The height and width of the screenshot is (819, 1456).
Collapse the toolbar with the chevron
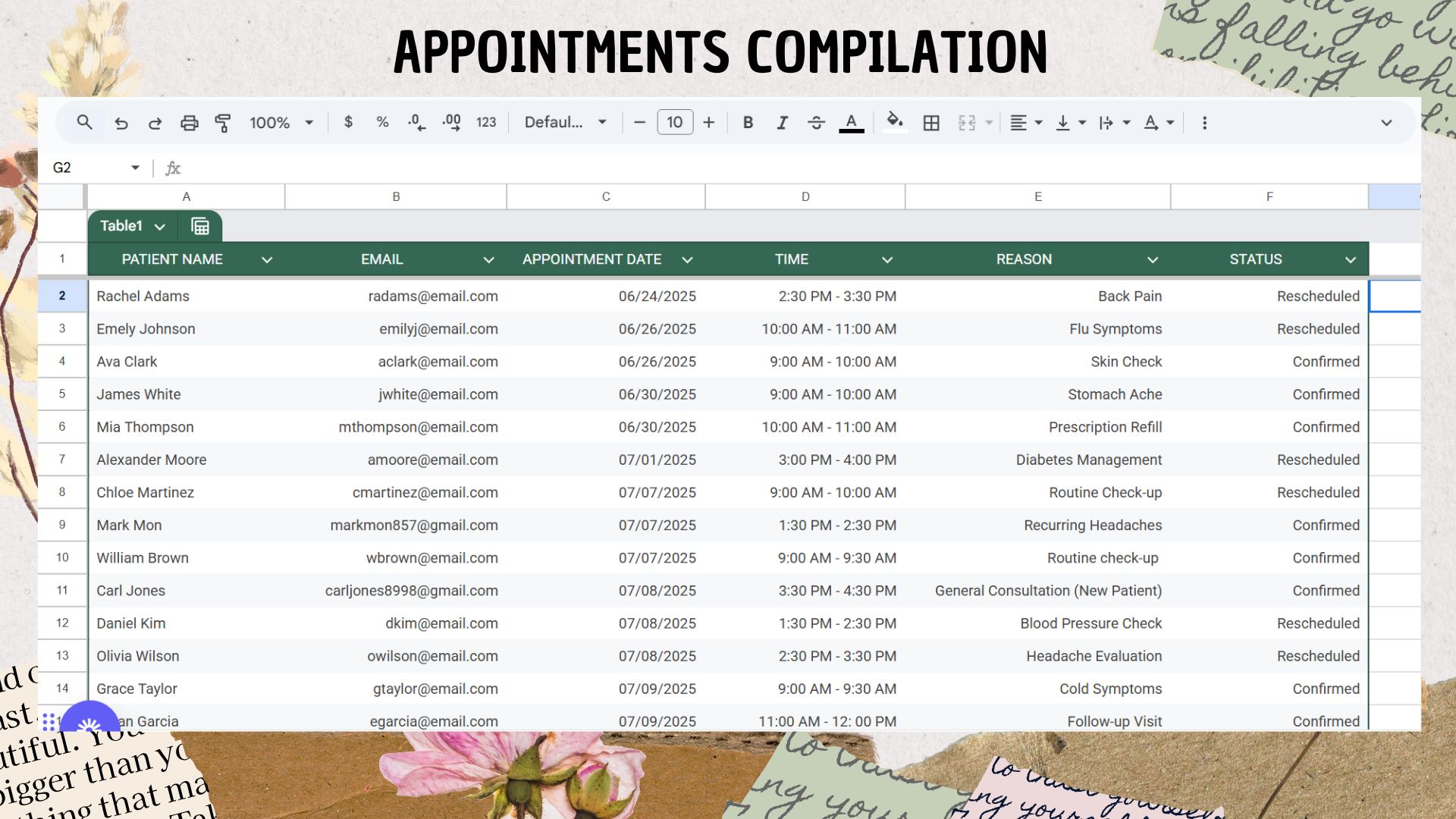click(x=1386, y=123)
